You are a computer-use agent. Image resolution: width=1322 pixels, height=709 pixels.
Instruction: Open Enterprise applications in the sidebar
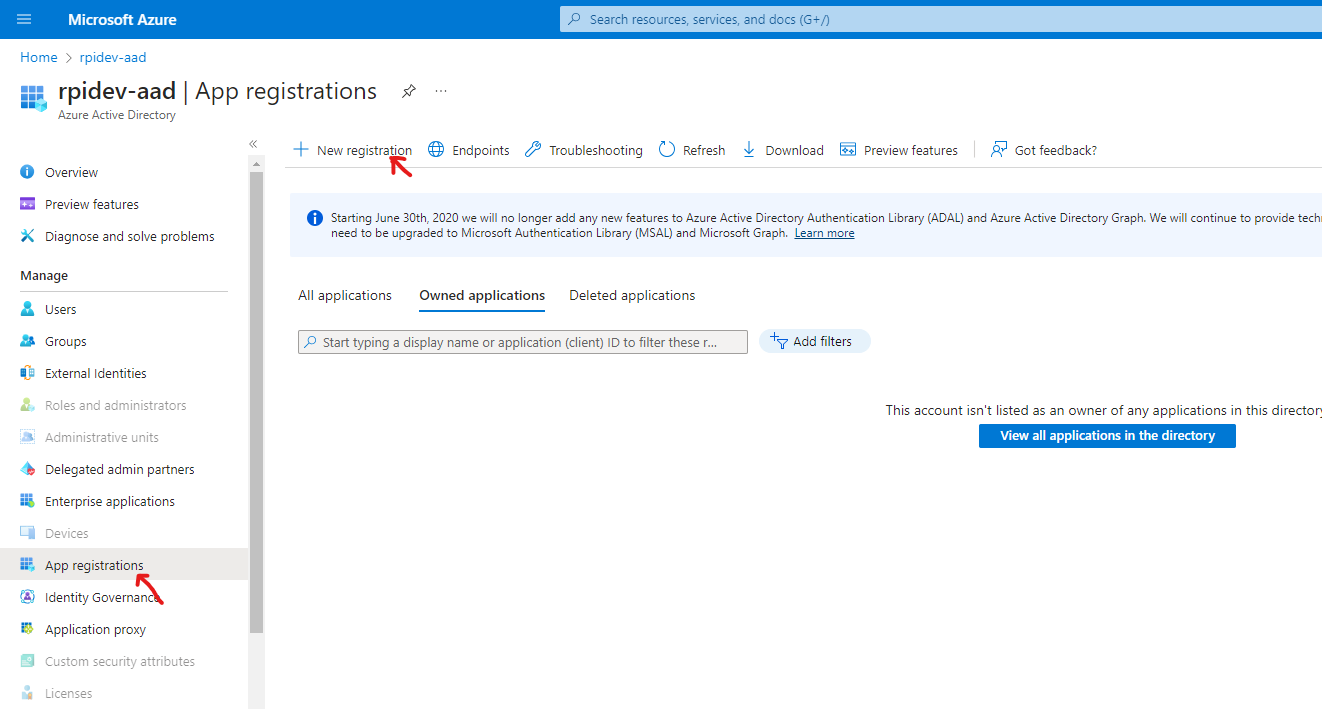point(110,501)
